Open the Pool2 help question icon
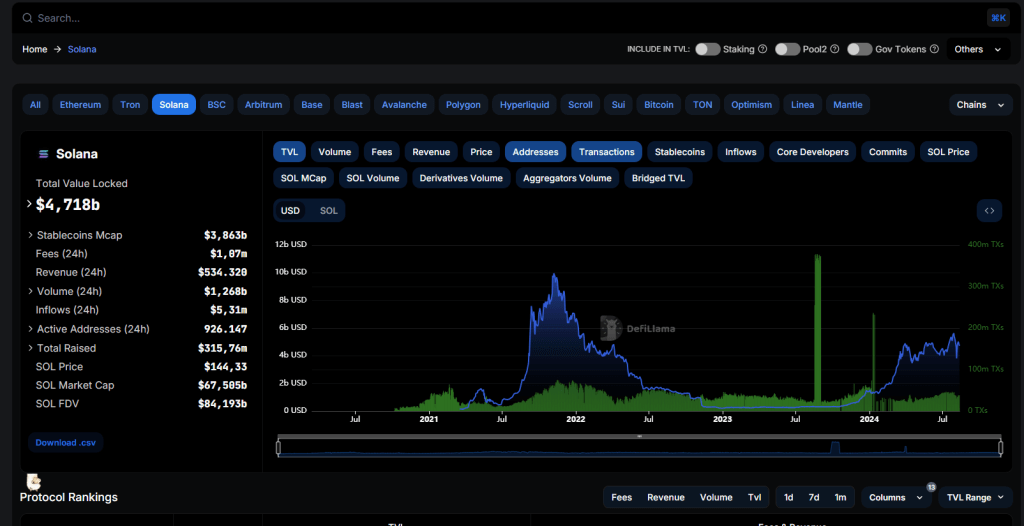 [834, 49]
